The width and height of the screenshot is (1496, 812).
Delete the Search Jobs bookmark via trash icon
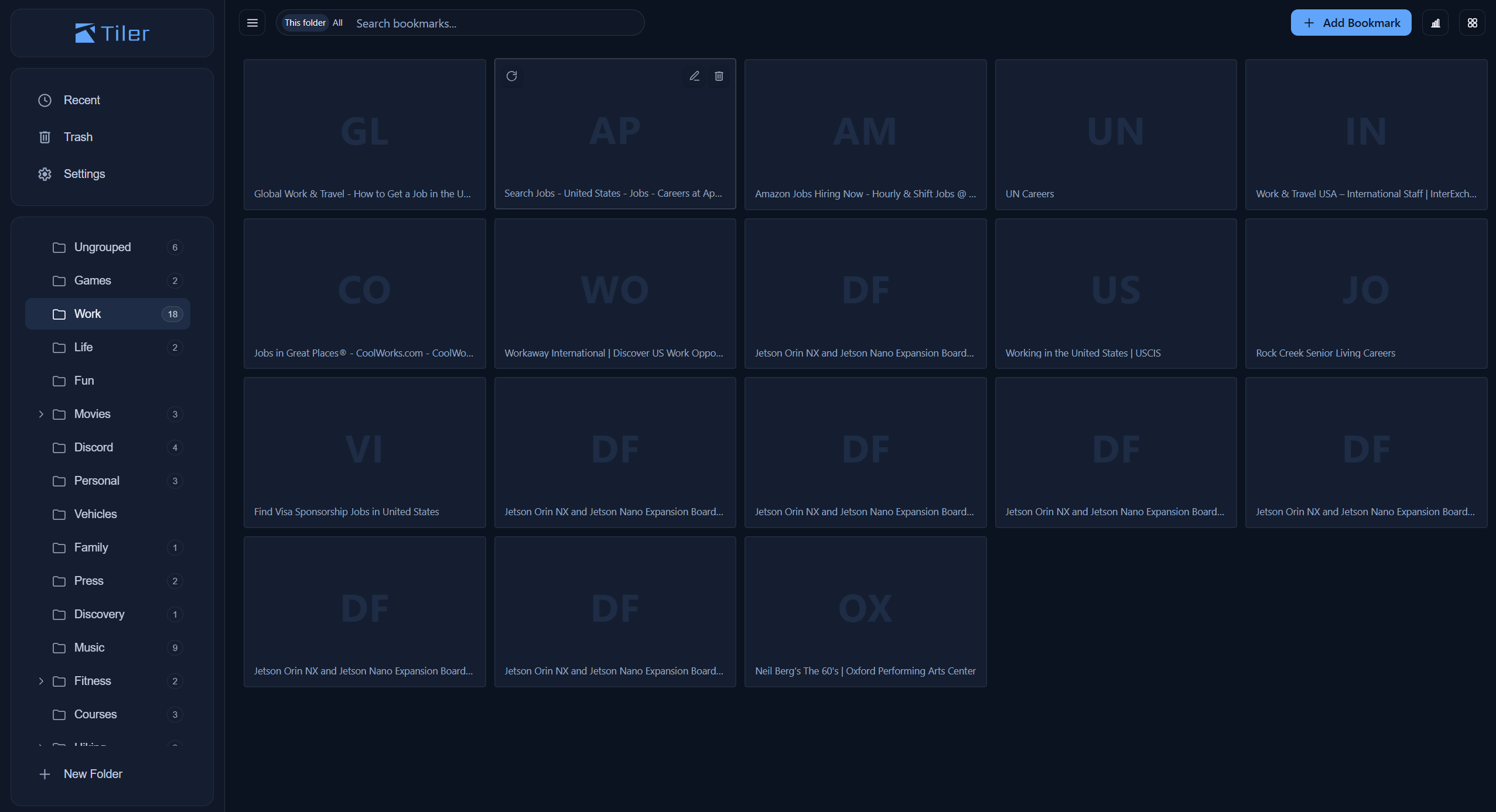(719, 76)
